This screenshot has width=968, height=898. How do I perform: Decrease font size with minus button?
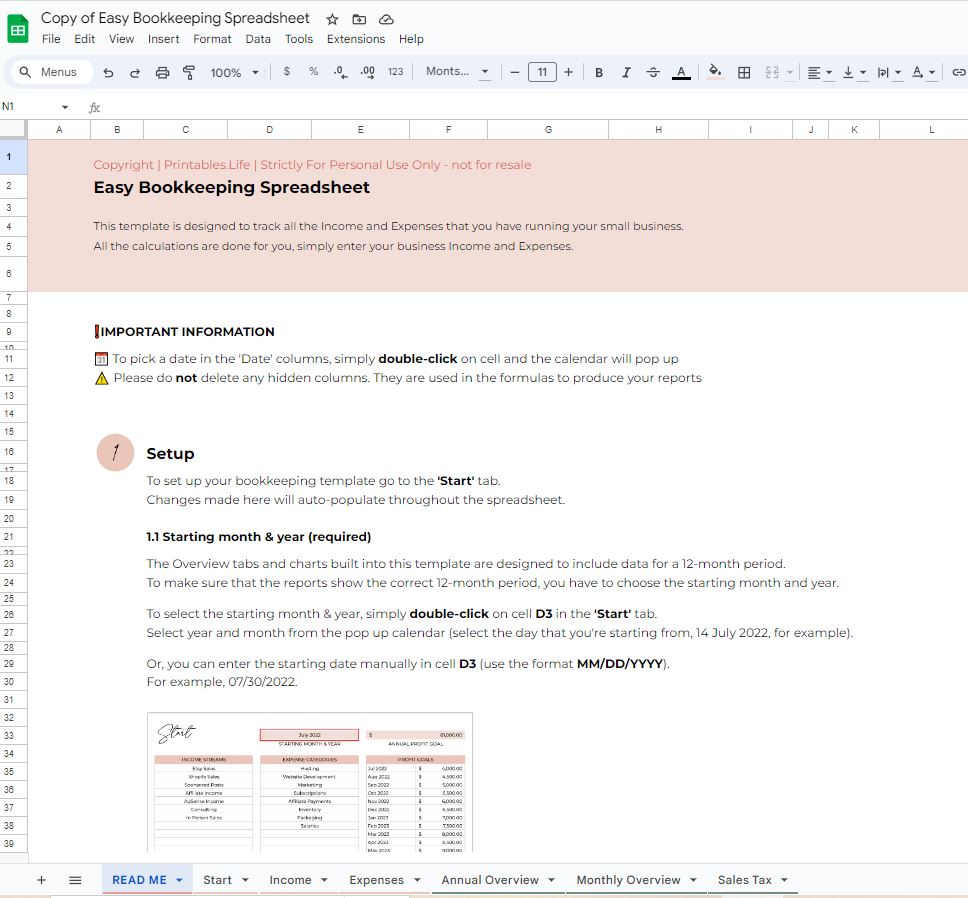(515, 72)
